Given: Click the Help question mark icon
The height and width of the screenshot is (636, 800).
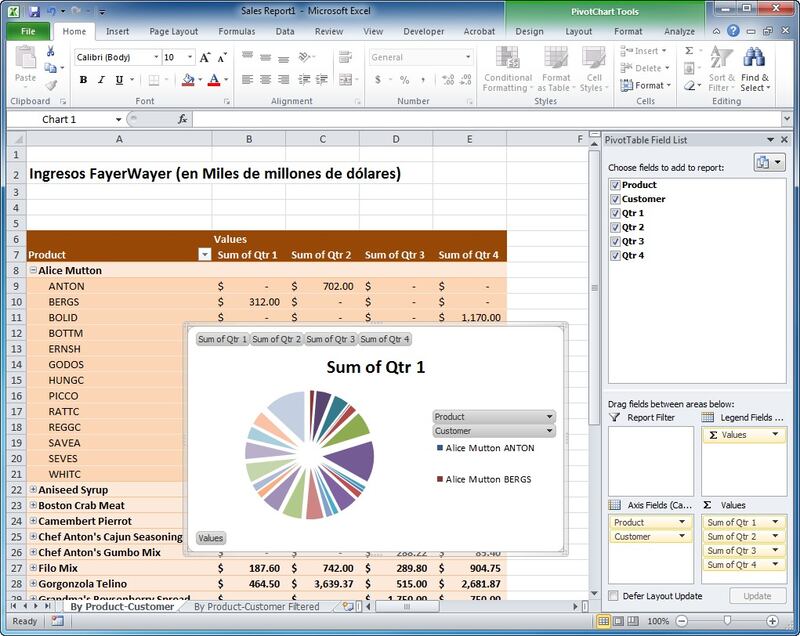Looking at the screenshot, I should 734,31.
